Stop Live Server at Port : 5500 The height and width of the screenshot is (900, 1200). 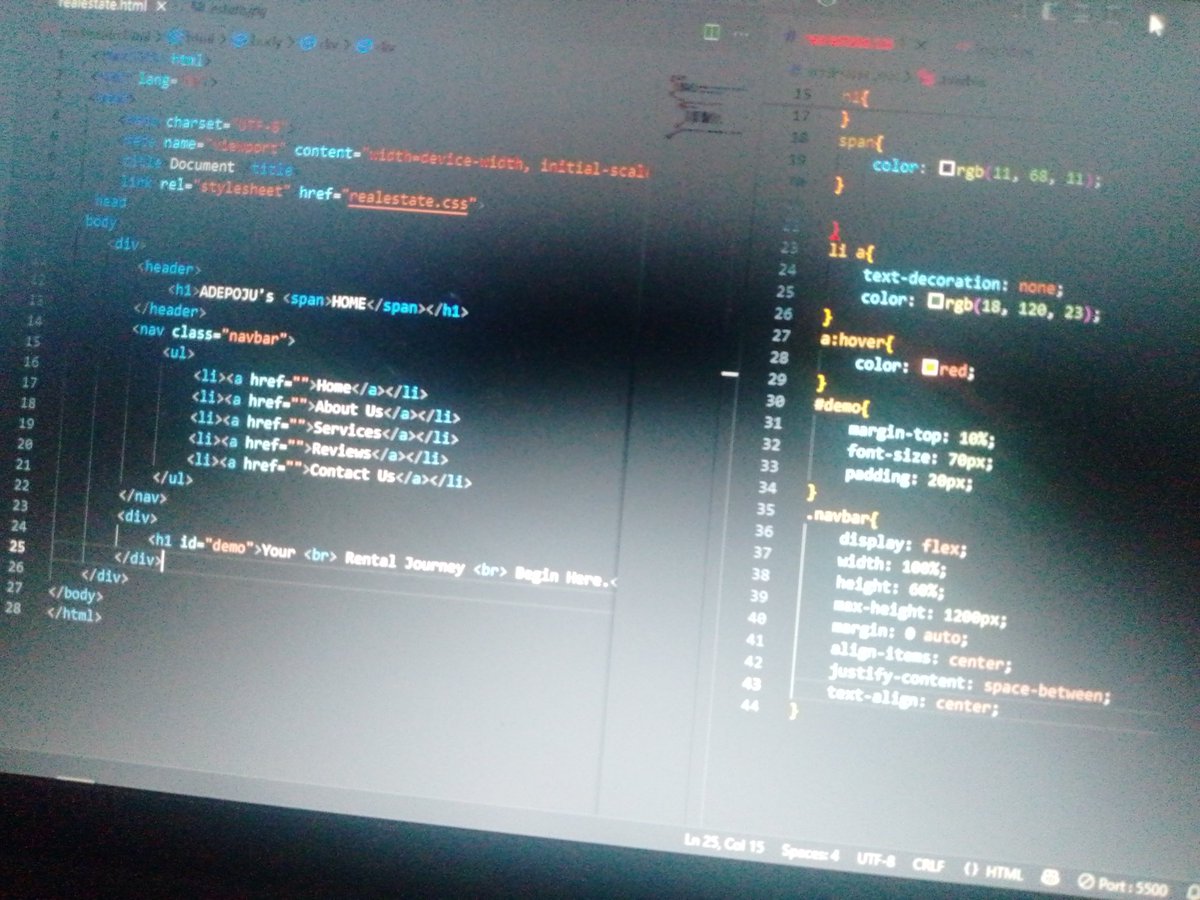[1123, 884]
